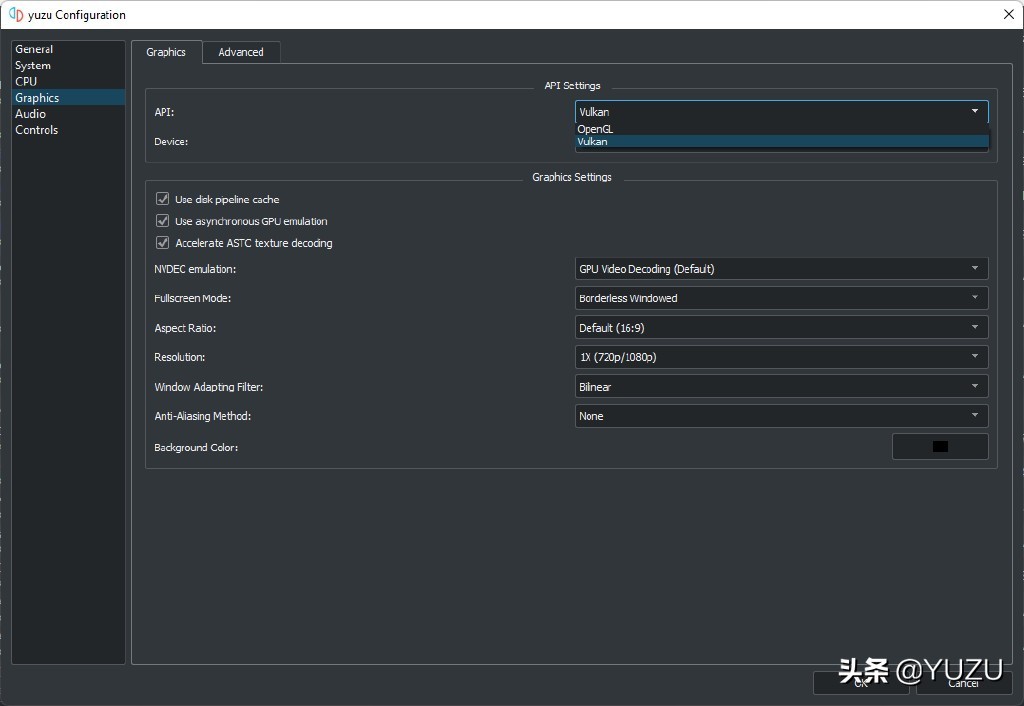The image size is (1024, 706).
Task: Open Anti-Aliasing Method dropdown
Action: (x=780, y=416)
